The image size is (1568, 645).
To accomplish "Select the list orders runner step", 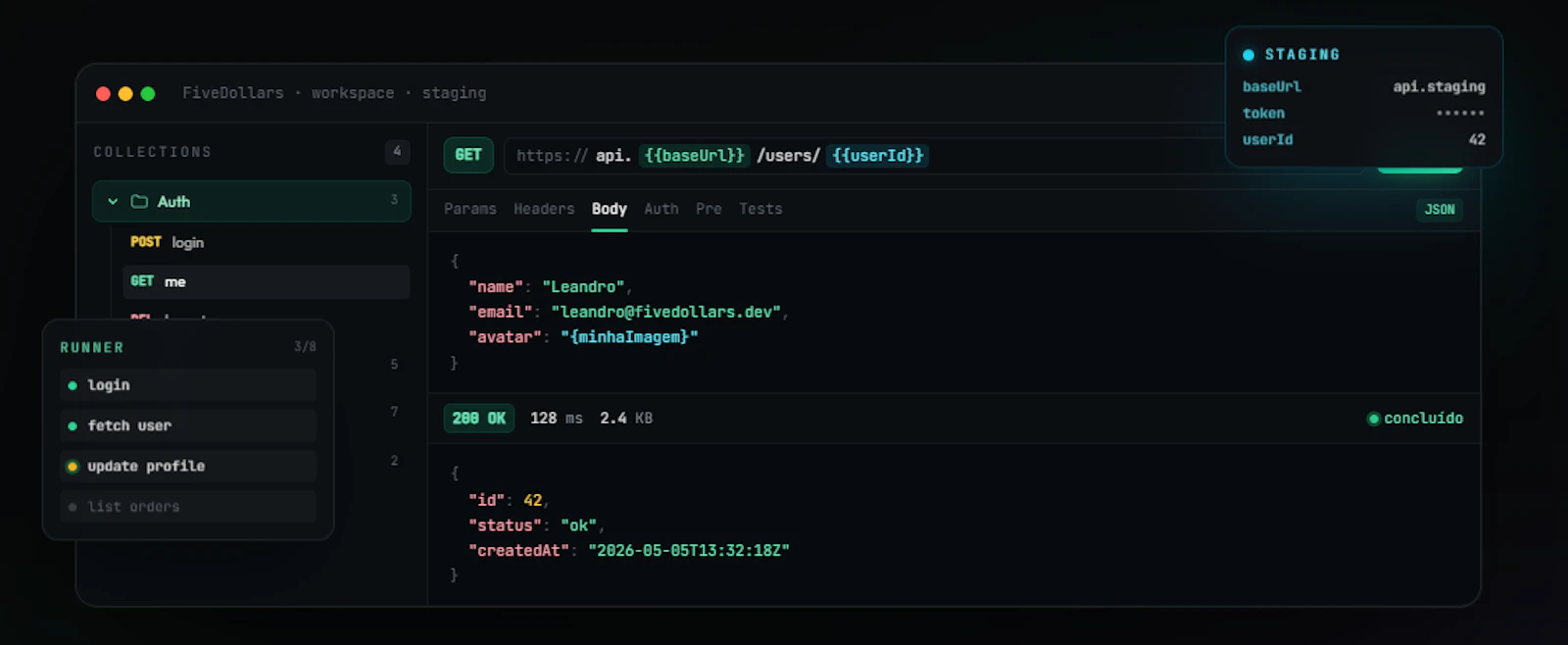I will (188, 507).
